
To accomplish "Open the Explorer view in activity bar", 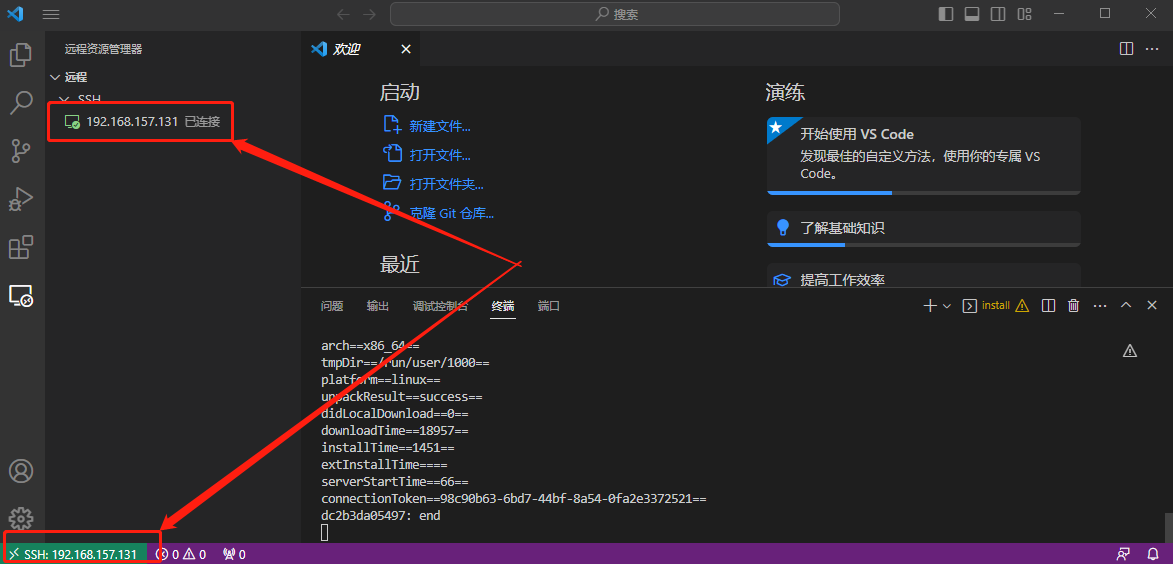I will click(21, 55).
